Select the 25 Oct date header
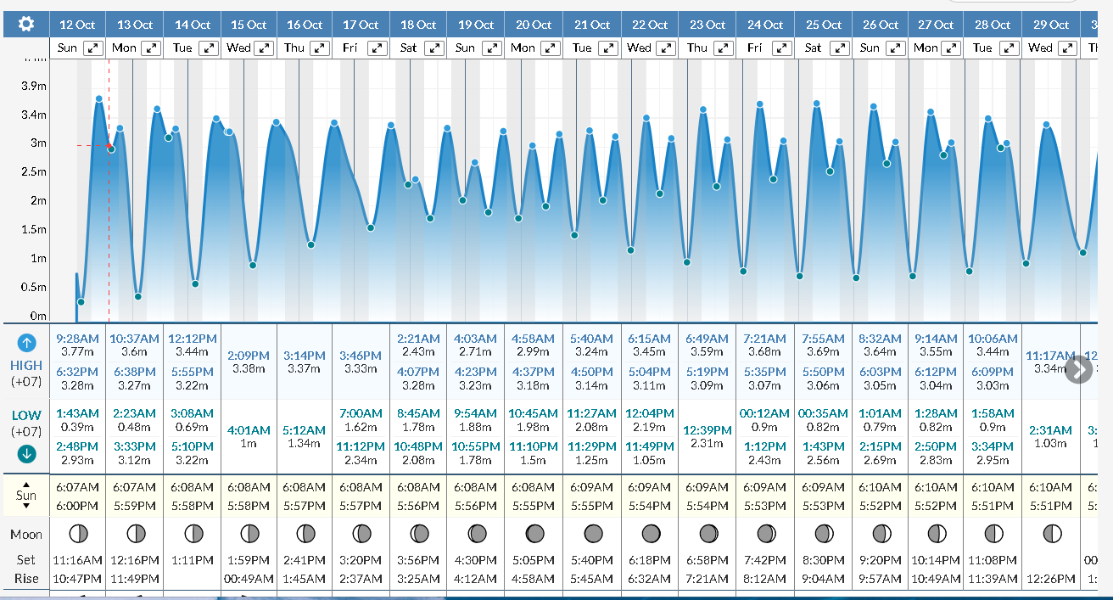 [x=824, y=24]
